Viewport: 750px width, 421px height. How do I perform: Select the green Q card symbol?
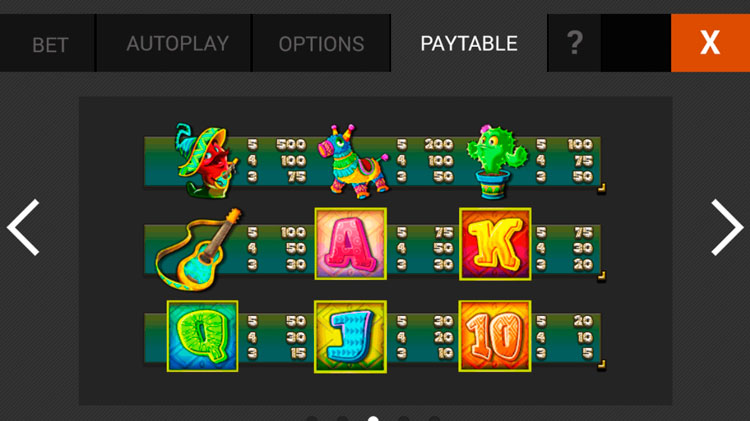(202, 336)
